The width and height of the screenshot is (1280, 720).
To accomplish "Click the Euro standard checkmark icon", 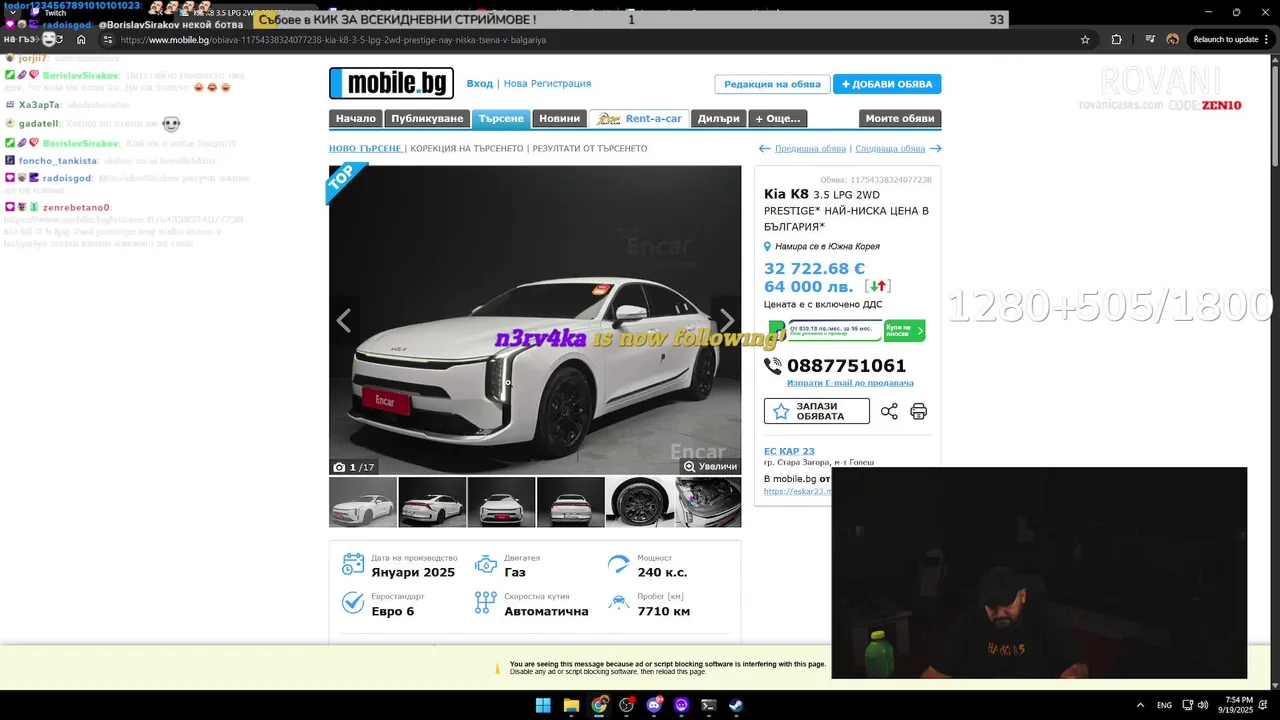I will point(353,603).
